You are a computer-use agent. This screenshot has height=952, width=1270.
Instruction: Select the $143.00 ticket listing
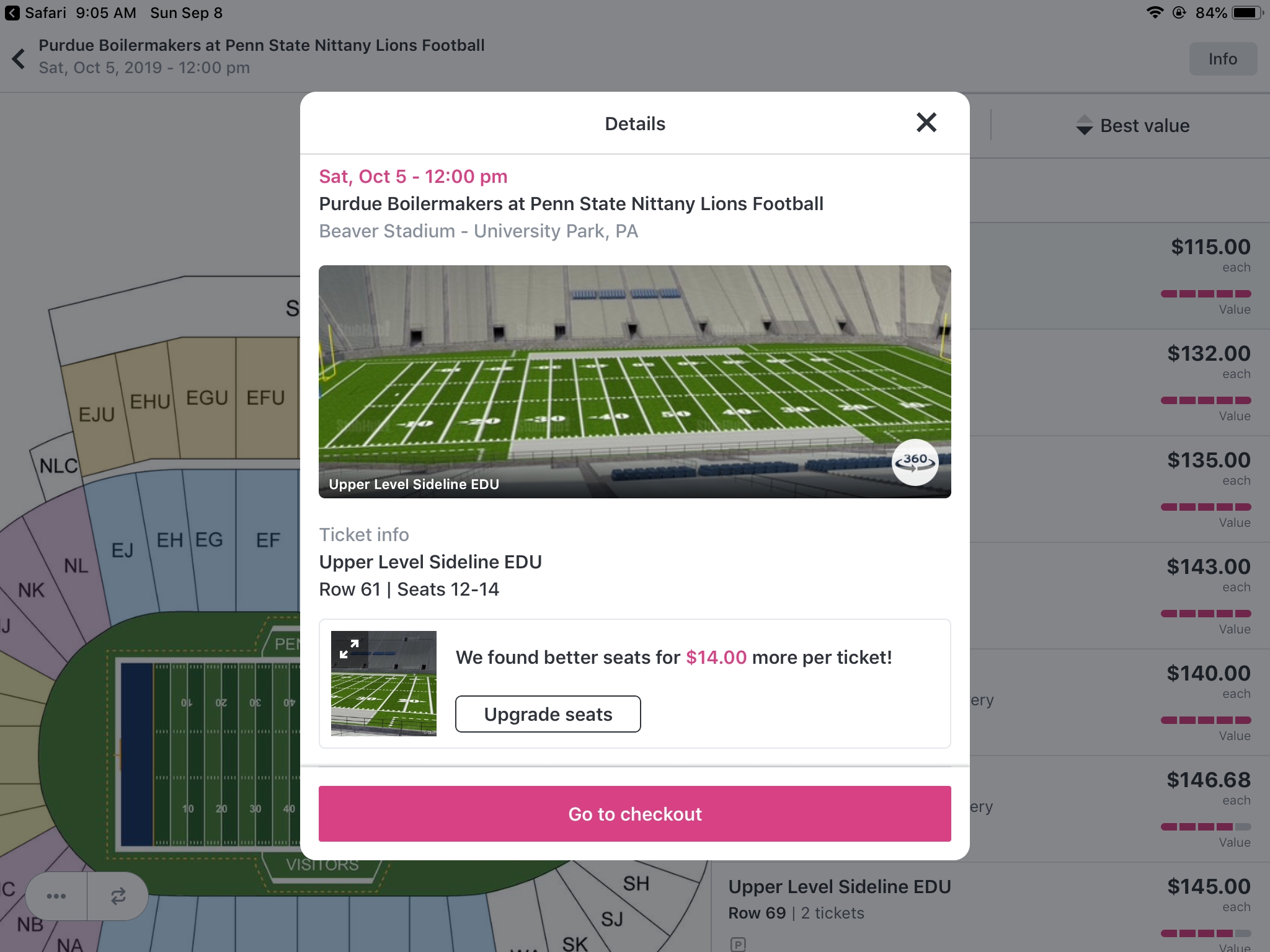(x=1120, y=596)
